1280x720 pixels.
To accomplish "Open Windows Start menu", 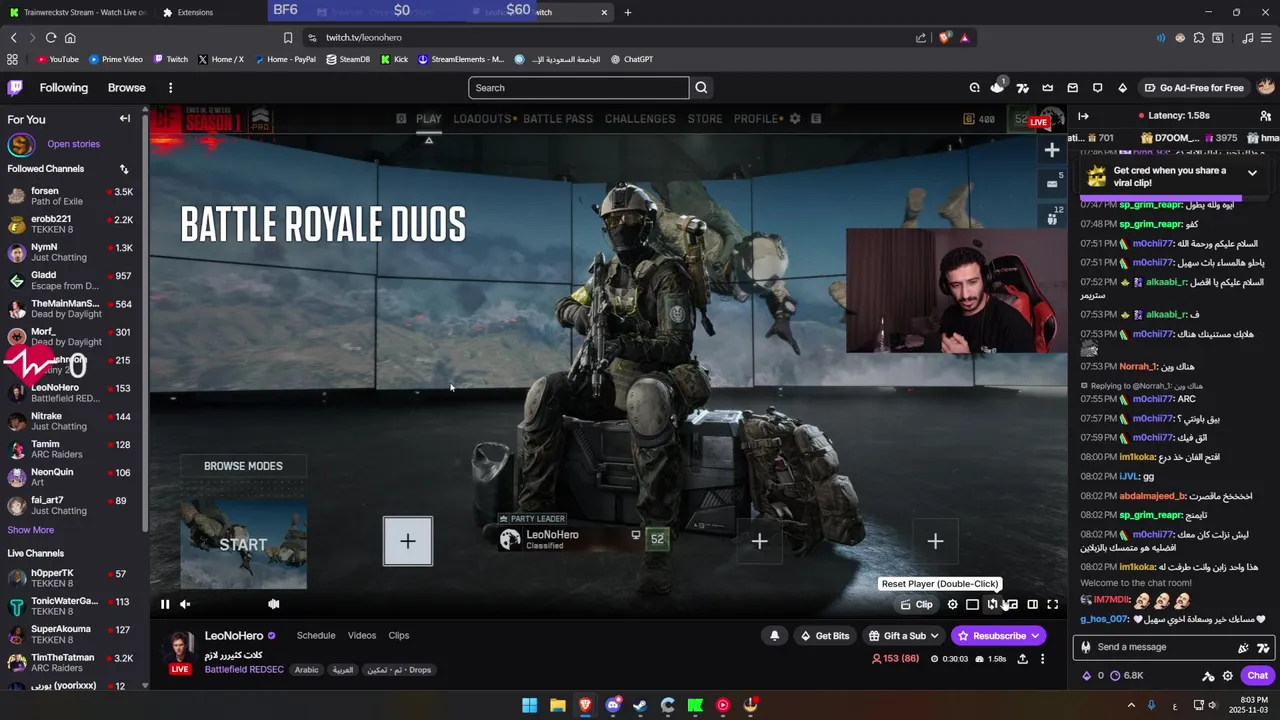I will pos(530,705).
